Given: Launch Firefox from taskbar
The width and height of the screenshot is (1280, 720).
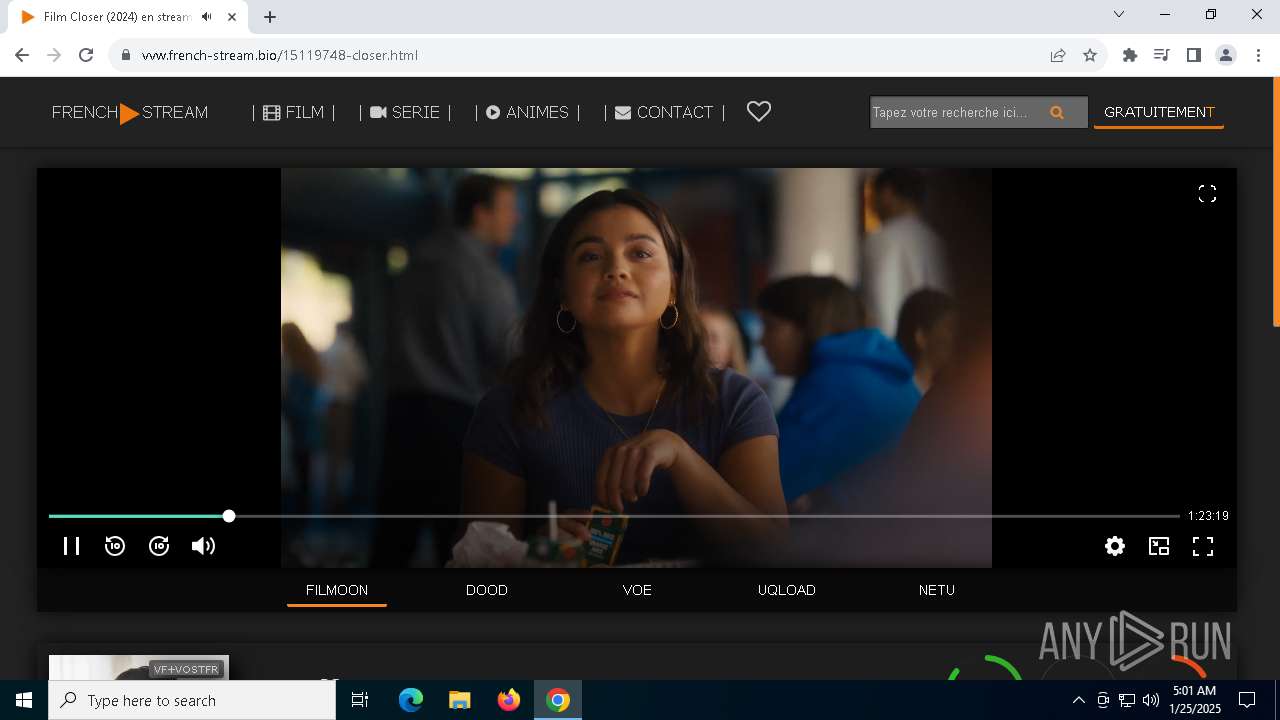Looking at the screenshot, I should click(509, 700).
